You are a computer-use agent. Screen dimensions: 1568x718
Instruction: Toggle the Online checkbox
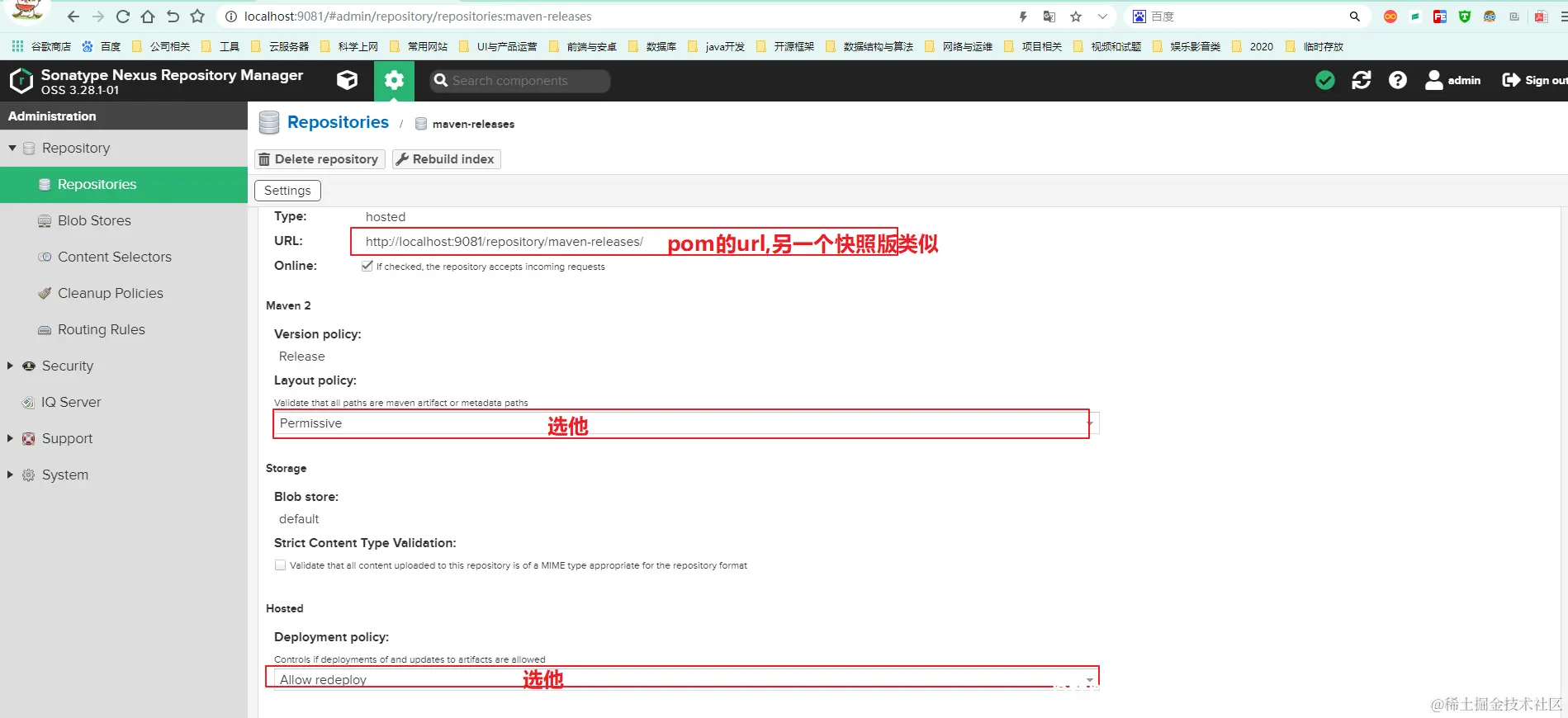tap(367, 266)
